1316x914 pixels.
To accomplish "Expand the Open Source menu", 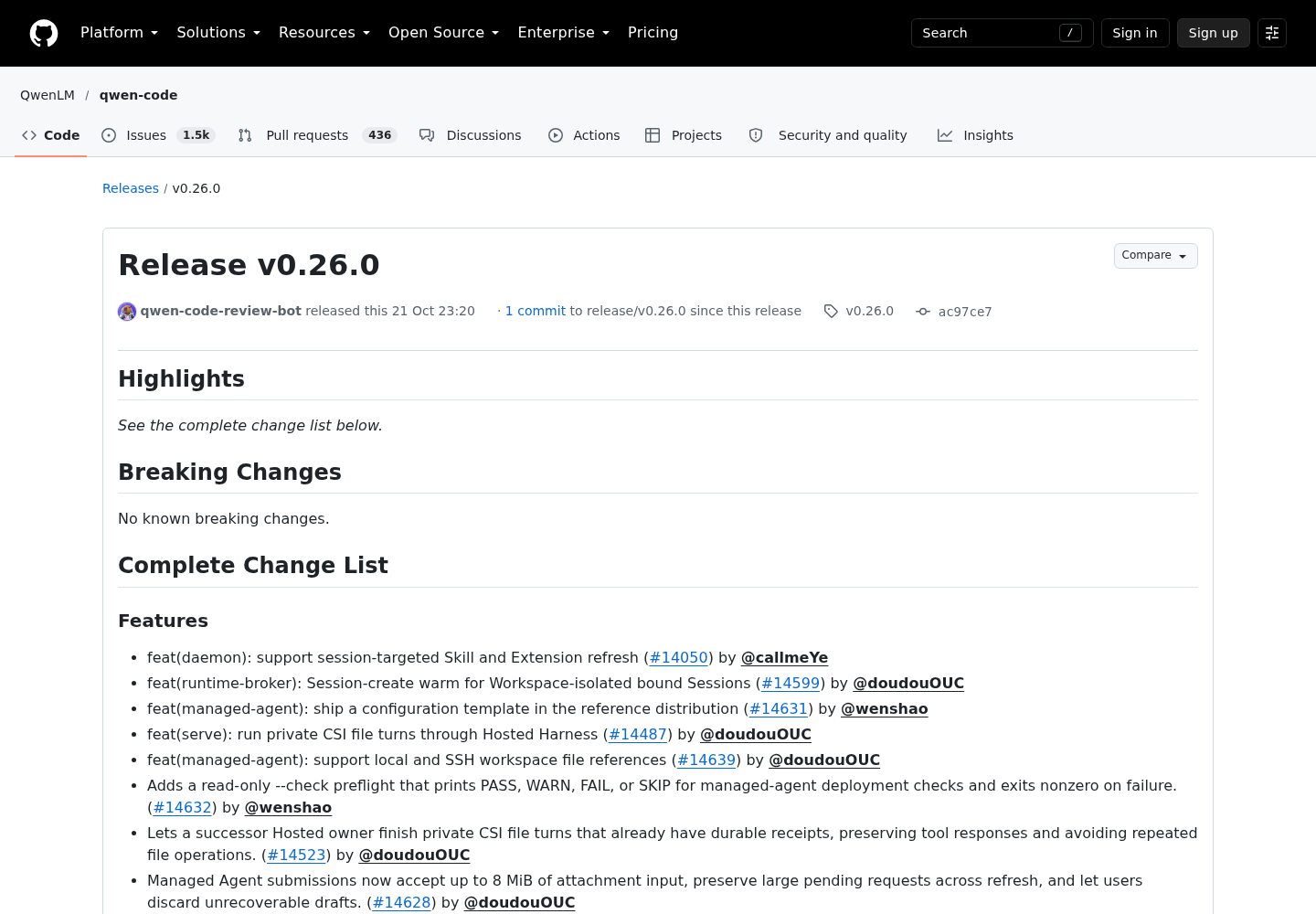I will (x=444, y=33).
